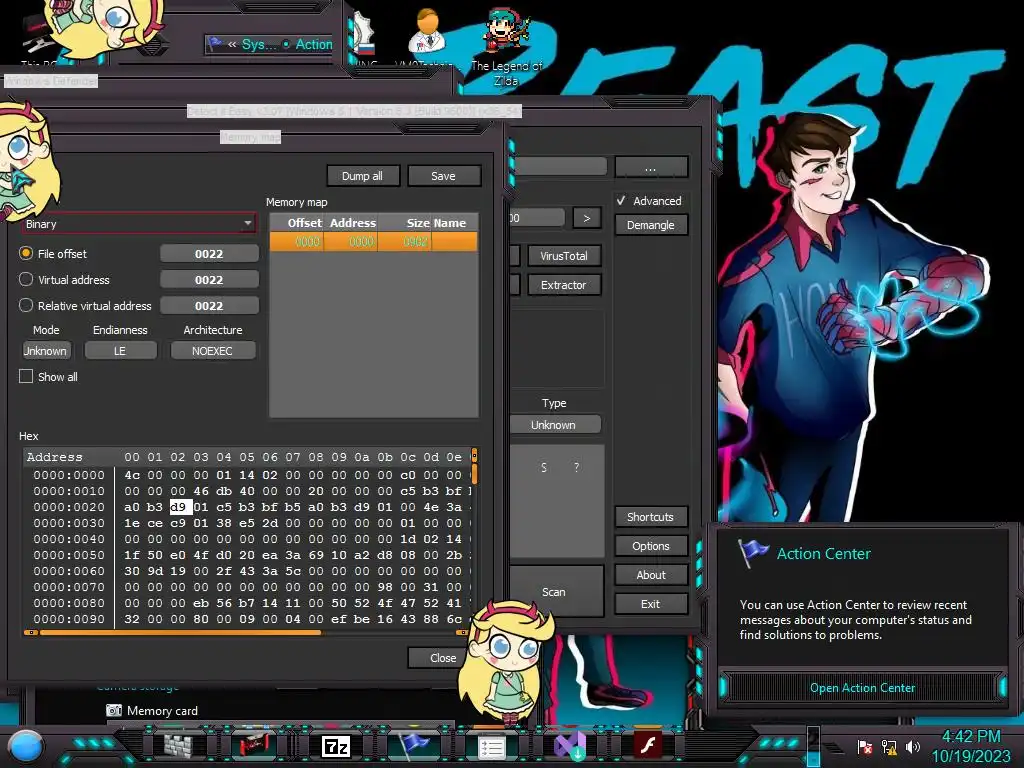
Task: Click the File offset value field
Action: click(209, 253)
